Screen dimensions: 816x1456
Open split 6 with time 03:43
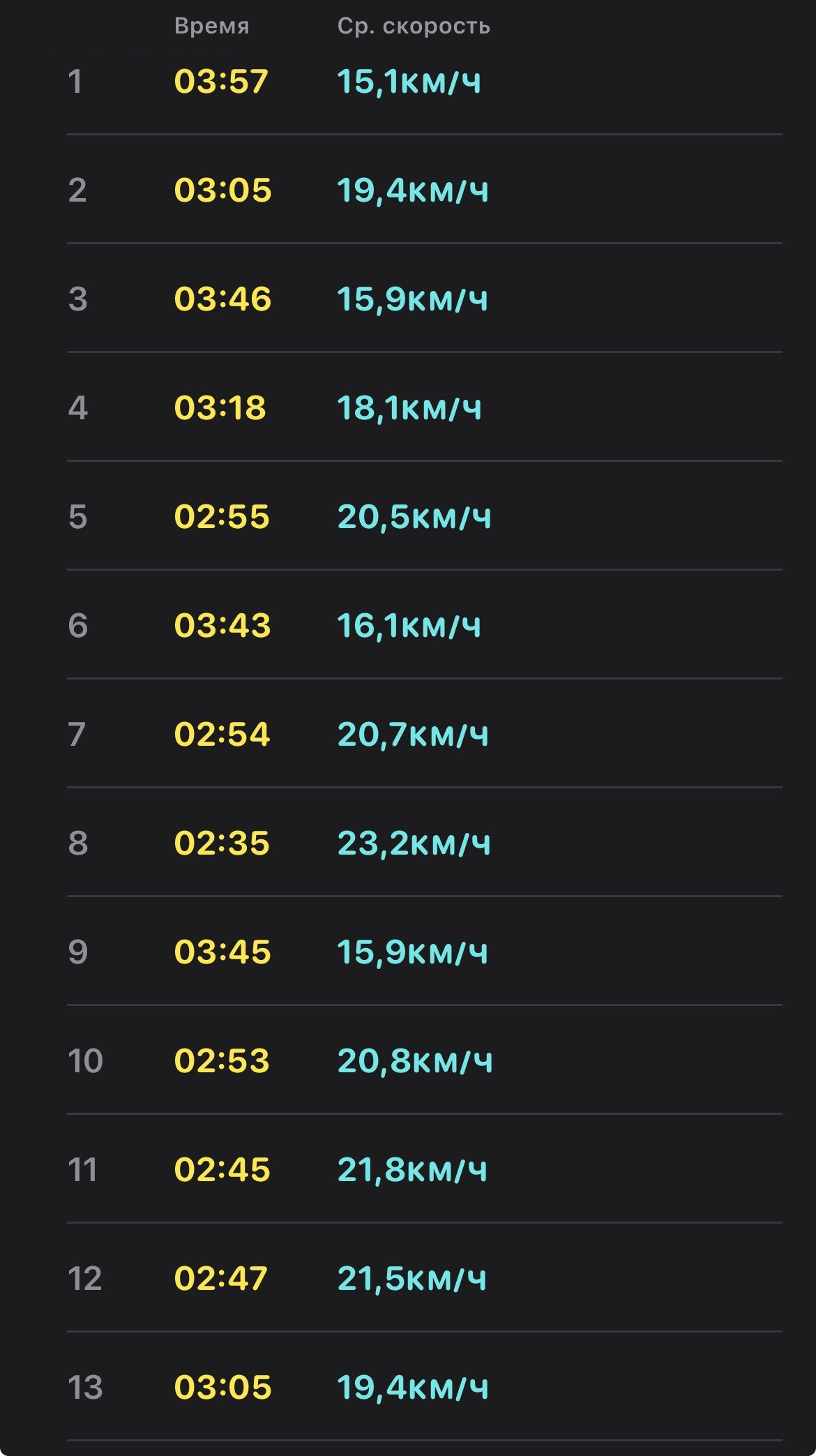click(424, 624)
